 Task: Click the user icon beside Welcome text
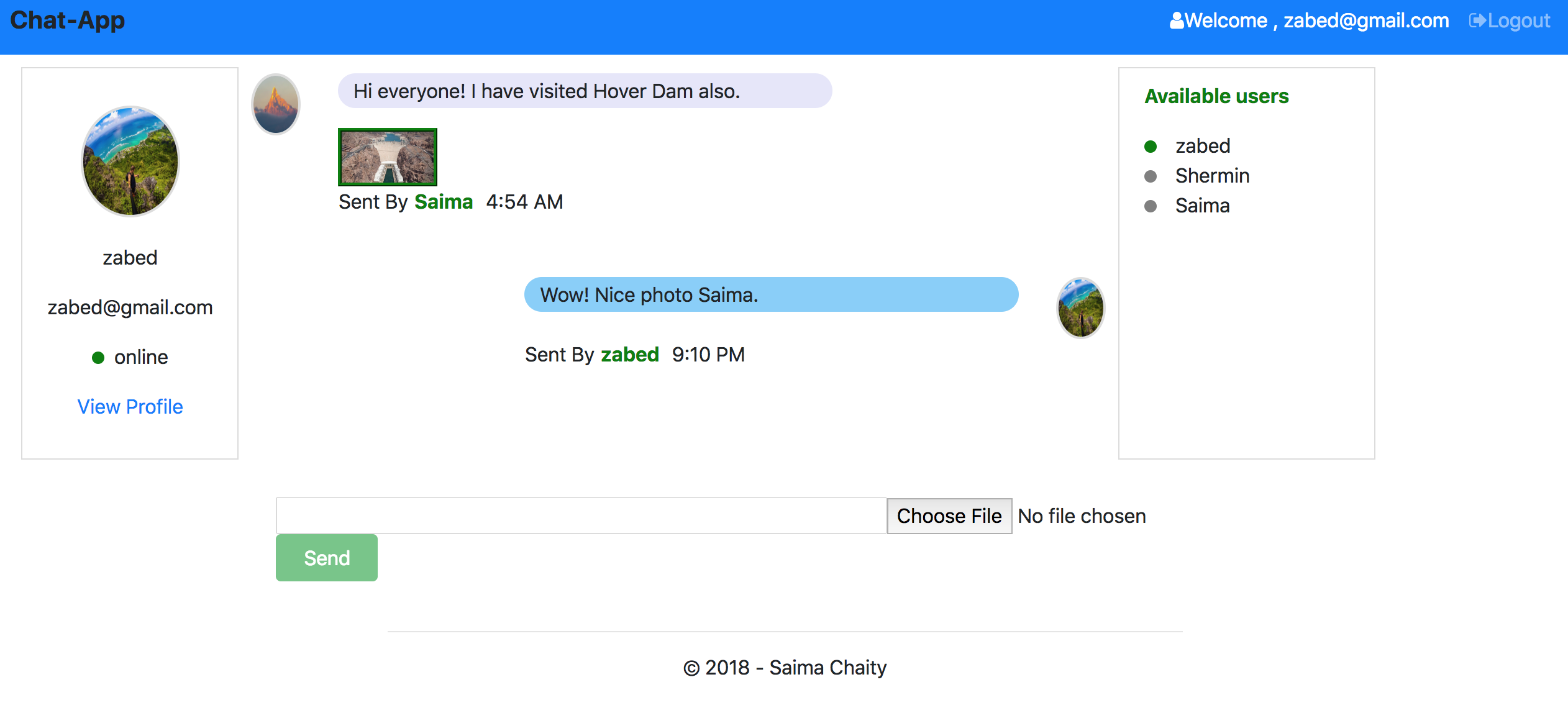tap(1177, 20)
